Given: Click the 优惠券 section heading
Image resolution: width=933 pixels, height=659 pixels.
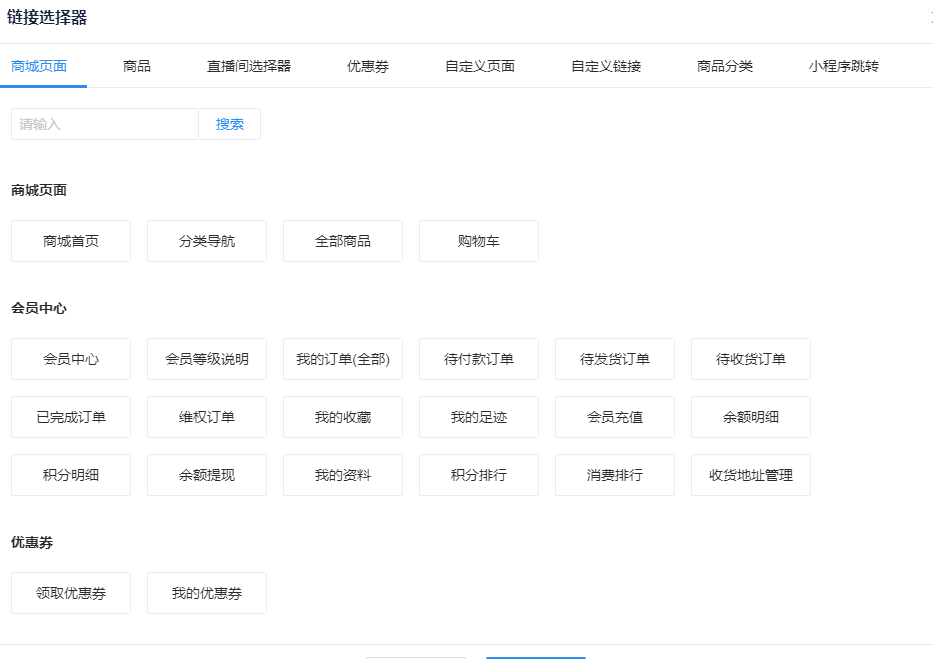Looking at the screenshot, I should pos(32,542).
